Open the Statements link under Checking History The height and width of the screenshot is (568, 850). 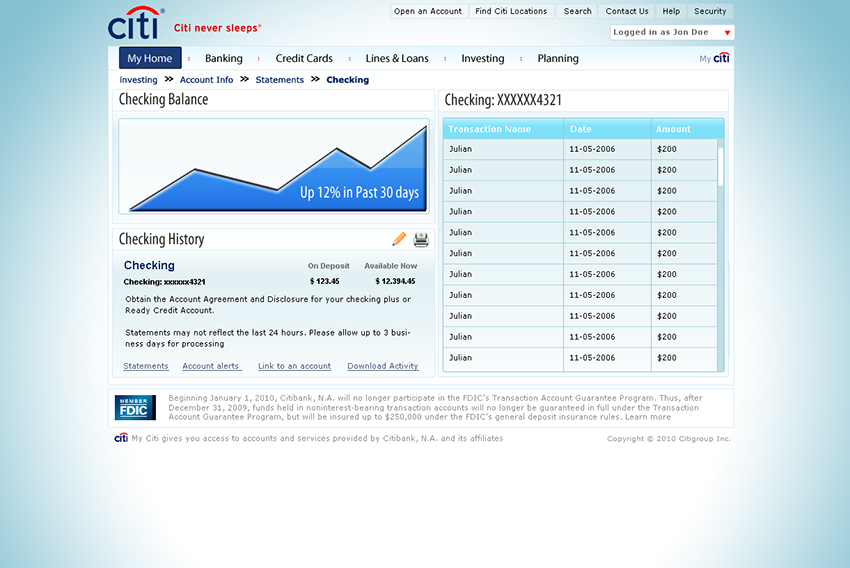tap(146, 366)
